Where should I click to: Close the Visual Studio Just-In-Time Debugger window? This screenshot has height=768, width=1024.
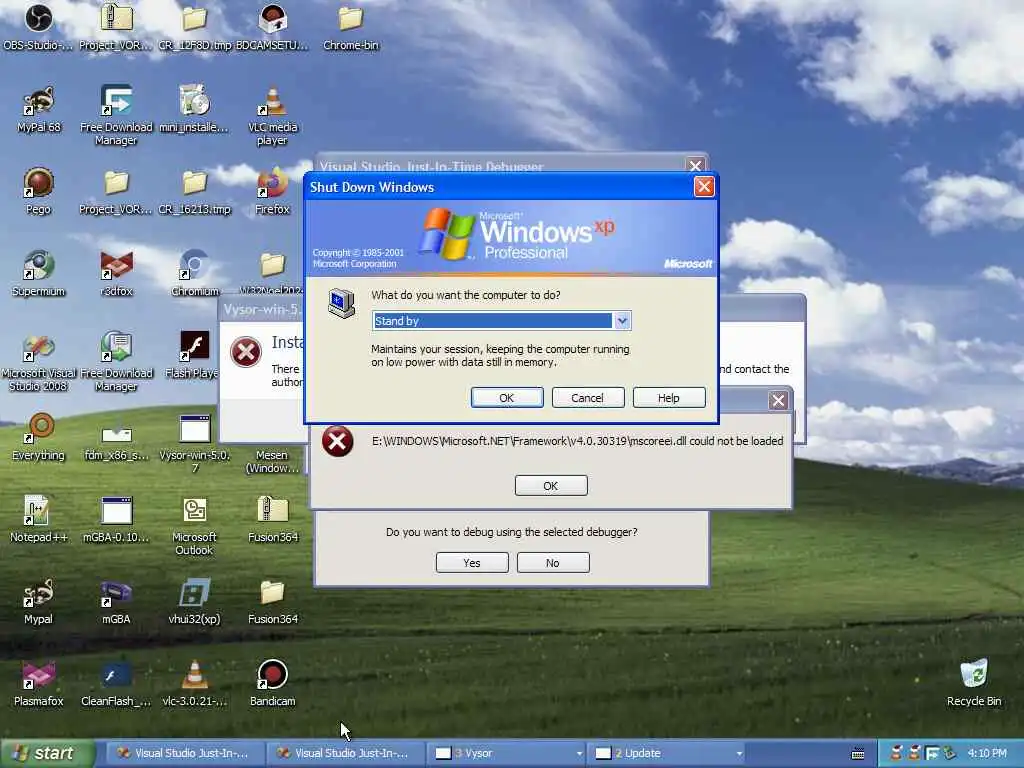coord(696,165)
